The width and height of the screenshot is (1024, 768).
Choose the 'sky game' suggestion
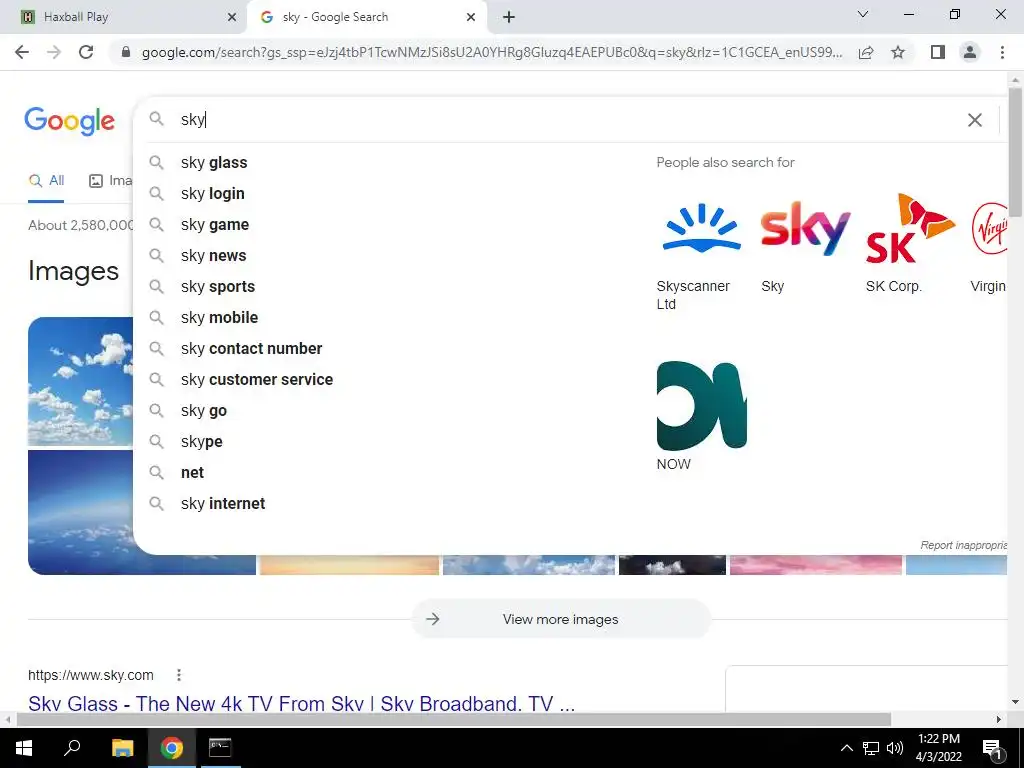(214, 225)
